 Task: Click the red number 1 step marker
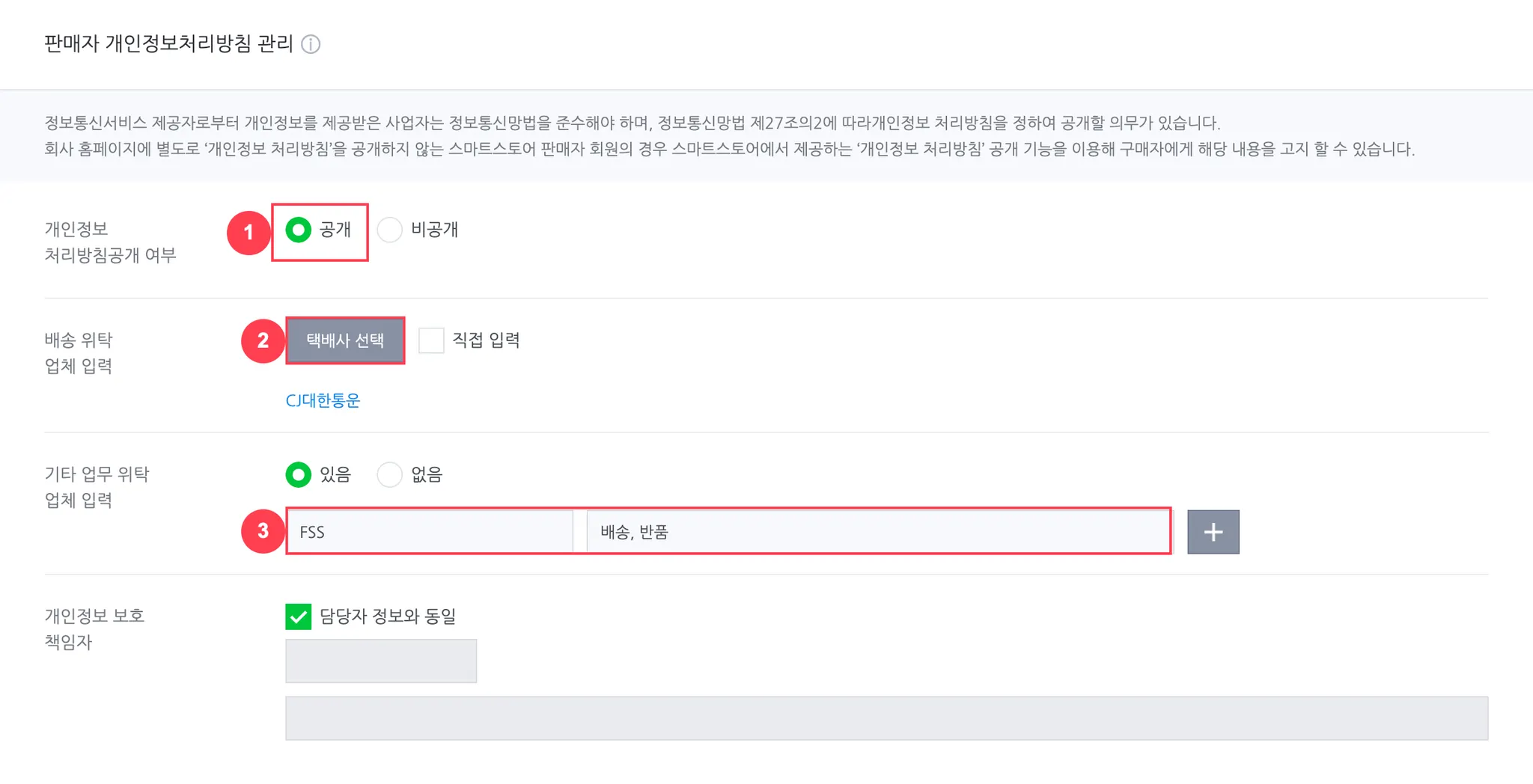(249, 232)
